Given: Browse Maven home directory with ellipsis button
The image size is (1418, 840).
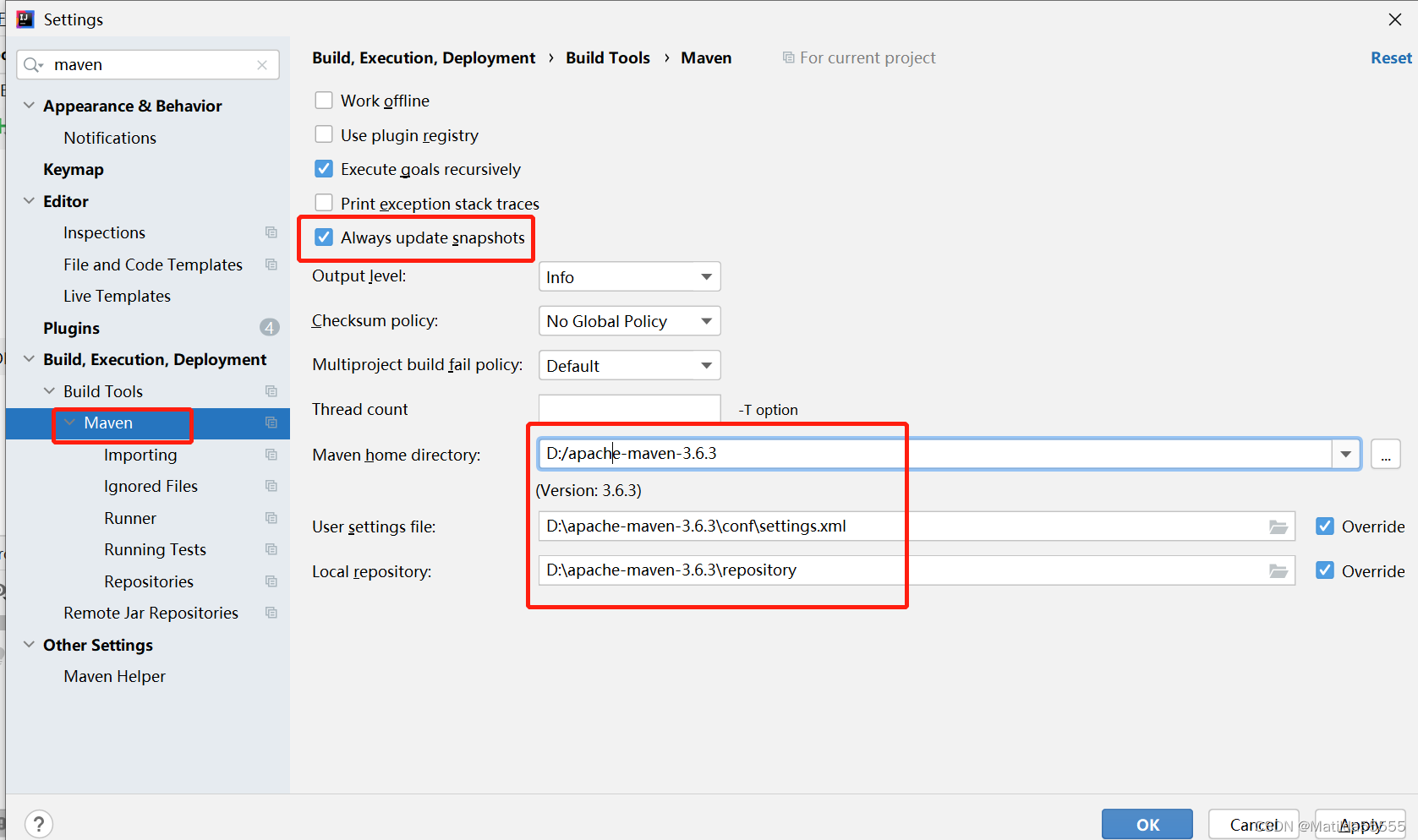Looking at the screenshot, I should click(1386, 454).
